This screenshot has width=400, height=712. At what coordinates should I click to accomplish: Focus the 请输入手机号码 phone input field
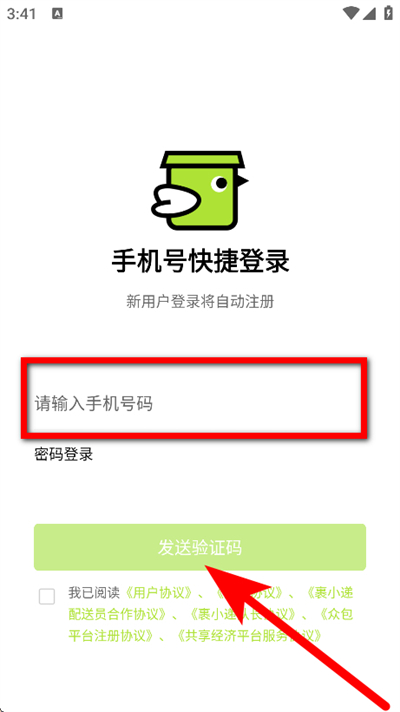(193, 403)
